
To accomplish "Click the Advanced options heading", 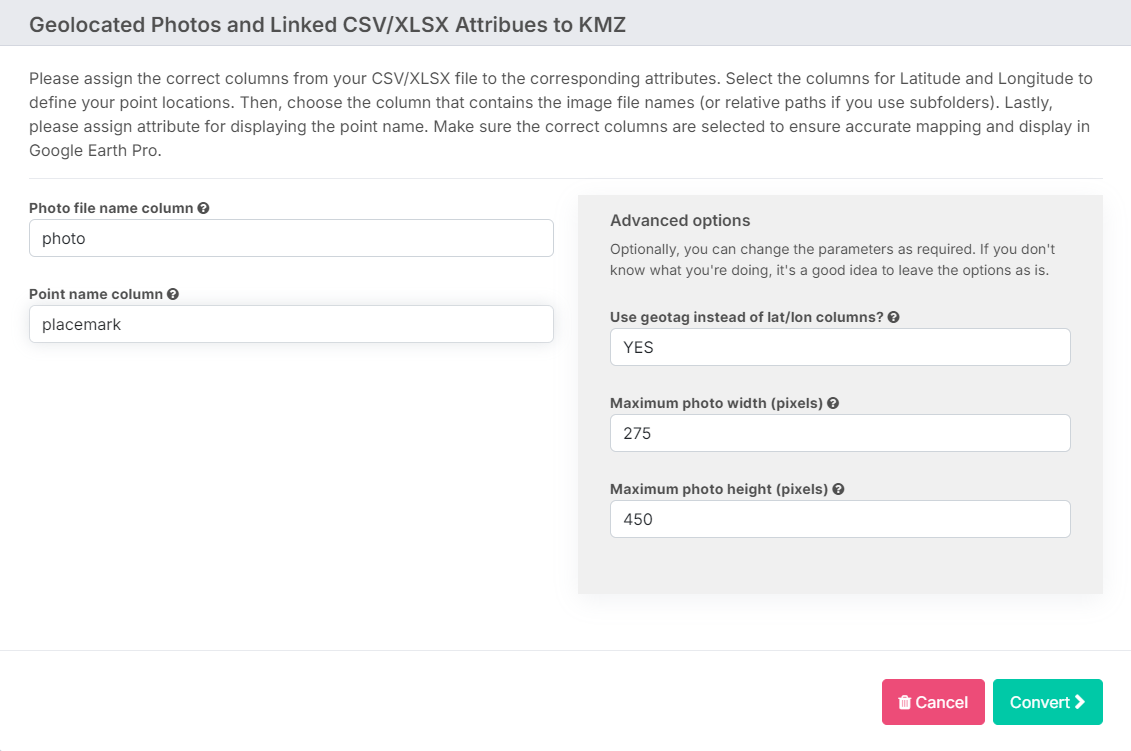I will click(680, 221).
